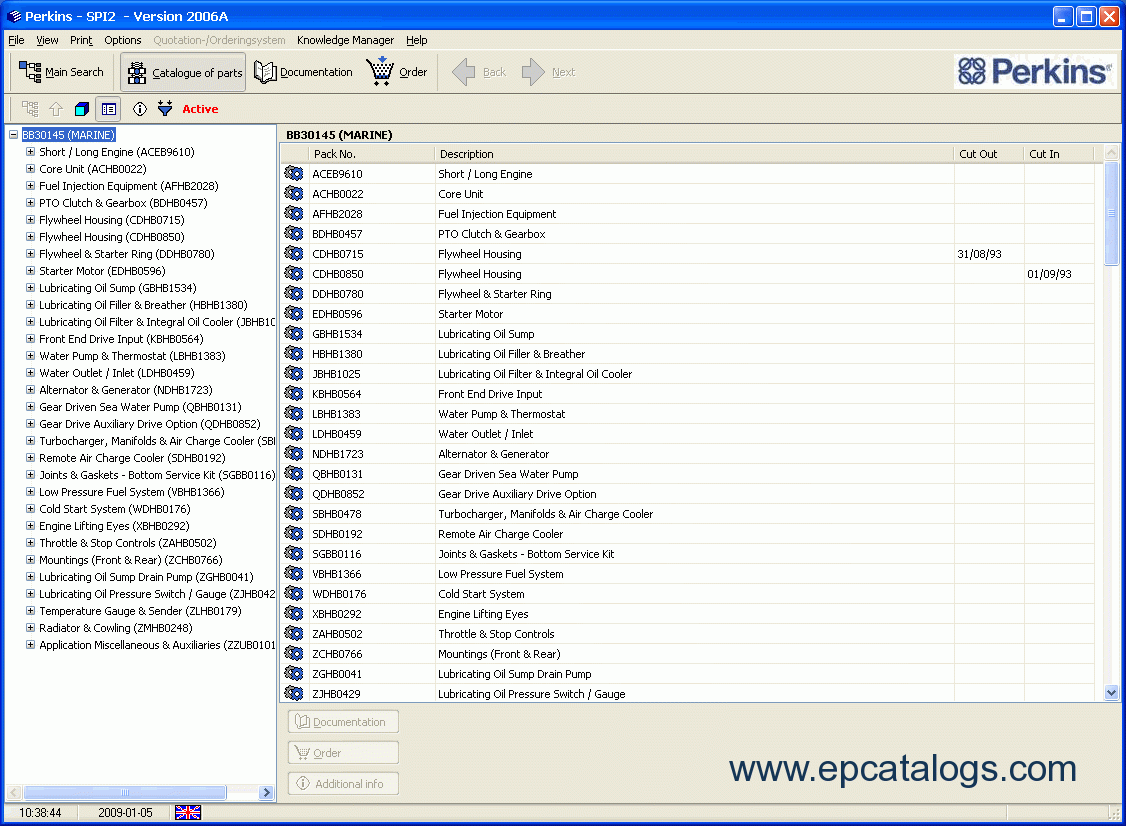Expand the Fuel Injection Equipment node

coord(30,185)
